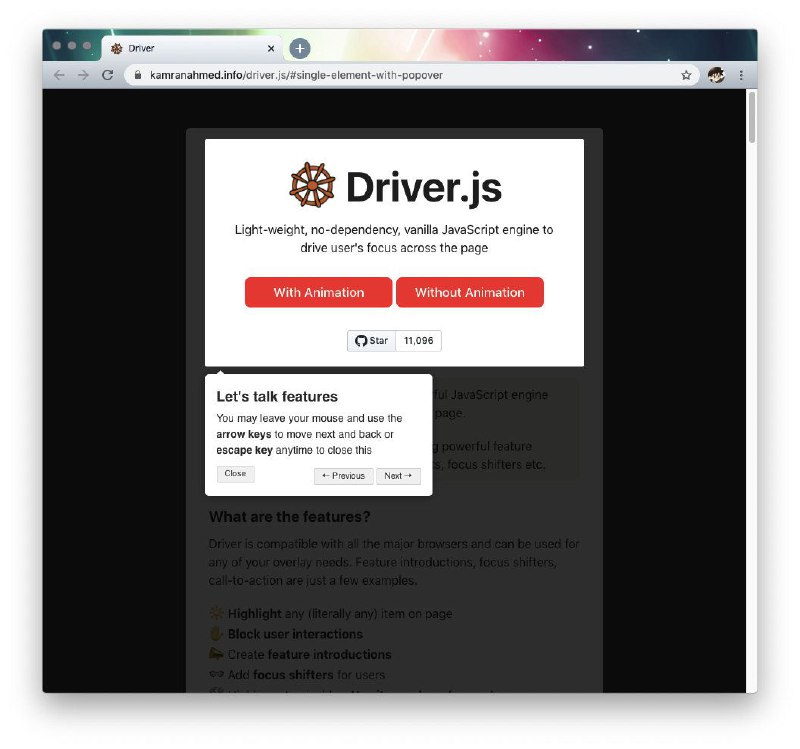Click the With Animation button

pos(318,292)
